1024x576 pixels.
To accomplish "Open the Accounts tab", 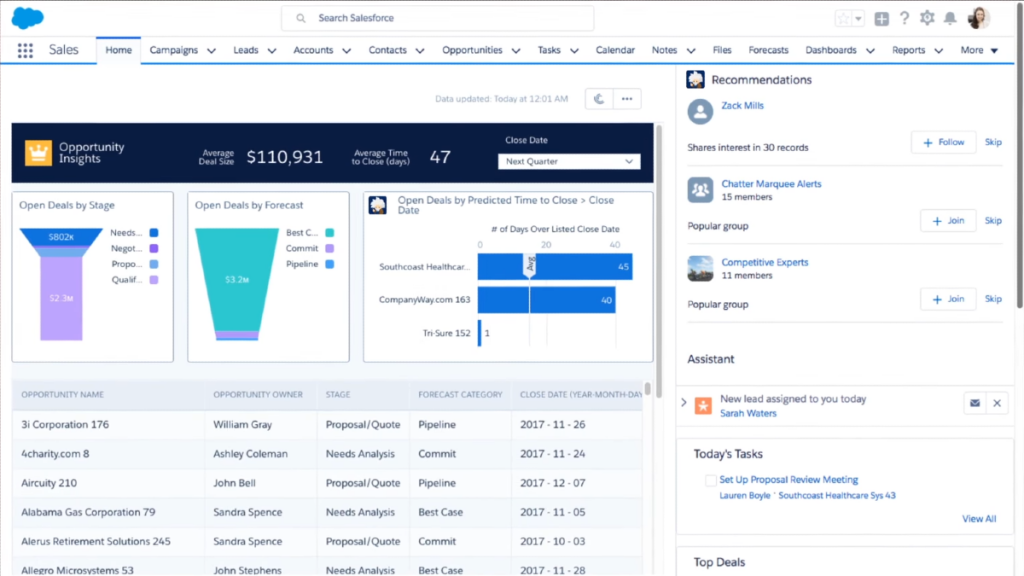I will tap(313, 50).
